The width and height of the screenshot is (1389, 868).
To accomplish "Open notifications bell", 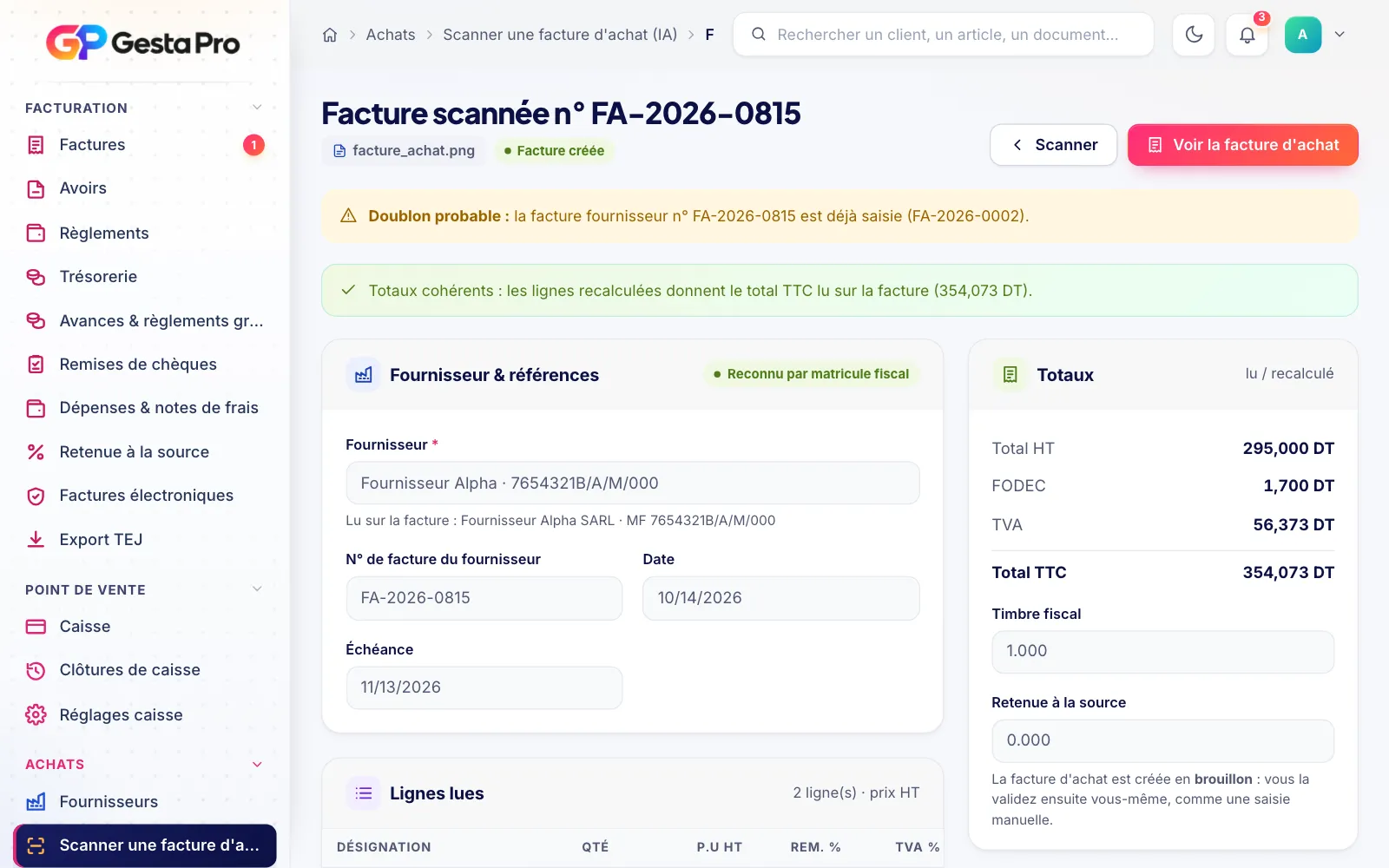I will [x=1247, y=35].
